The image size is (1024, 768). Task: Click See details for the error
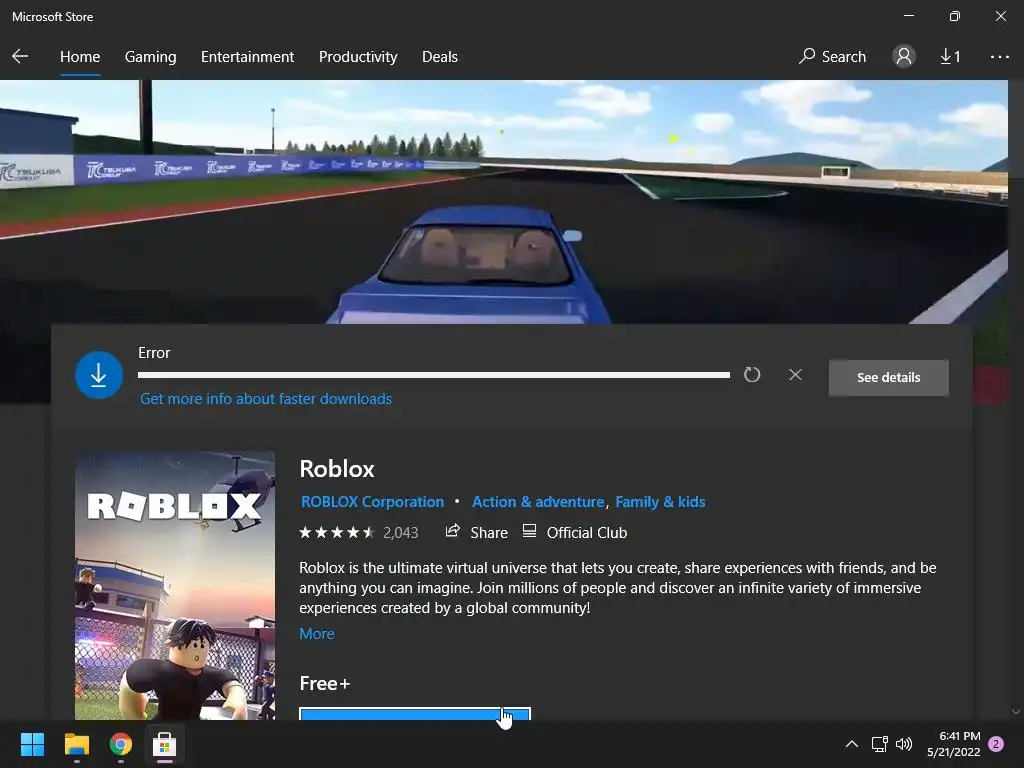coord(888,377)
